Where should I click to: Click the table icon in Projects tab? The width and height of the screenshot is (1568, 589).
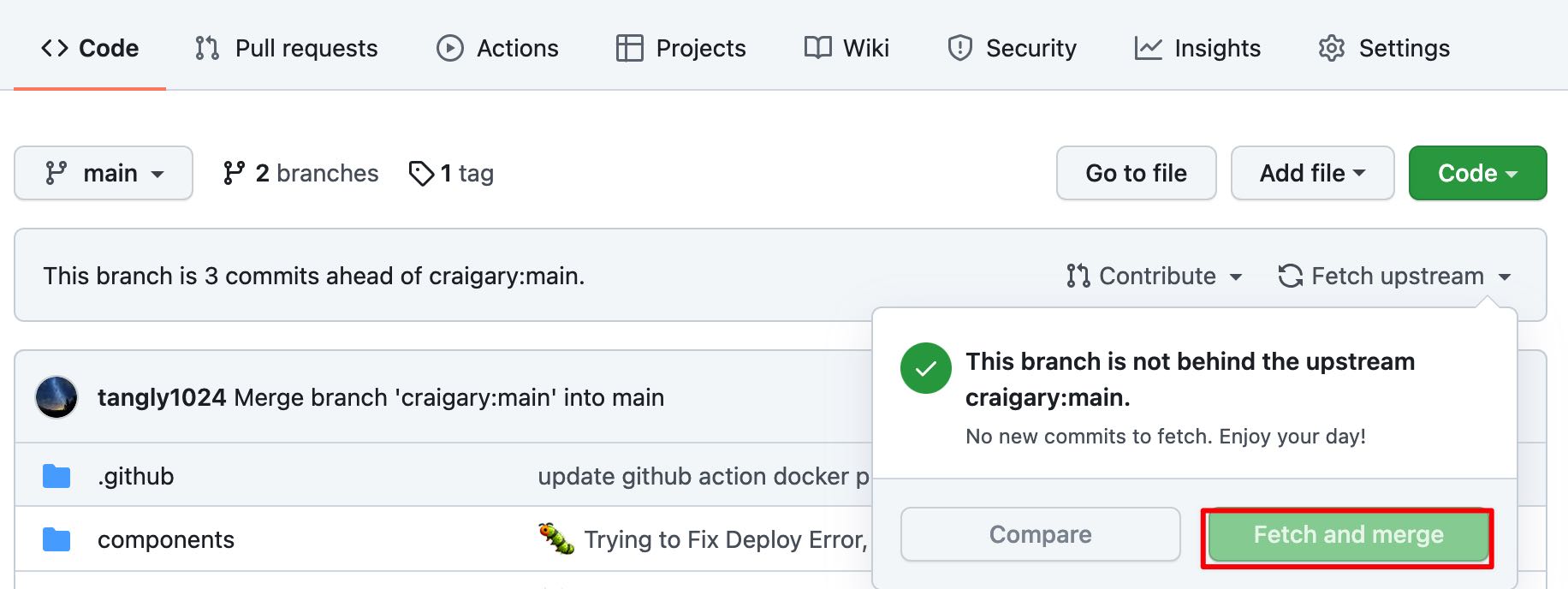[629, 48]
